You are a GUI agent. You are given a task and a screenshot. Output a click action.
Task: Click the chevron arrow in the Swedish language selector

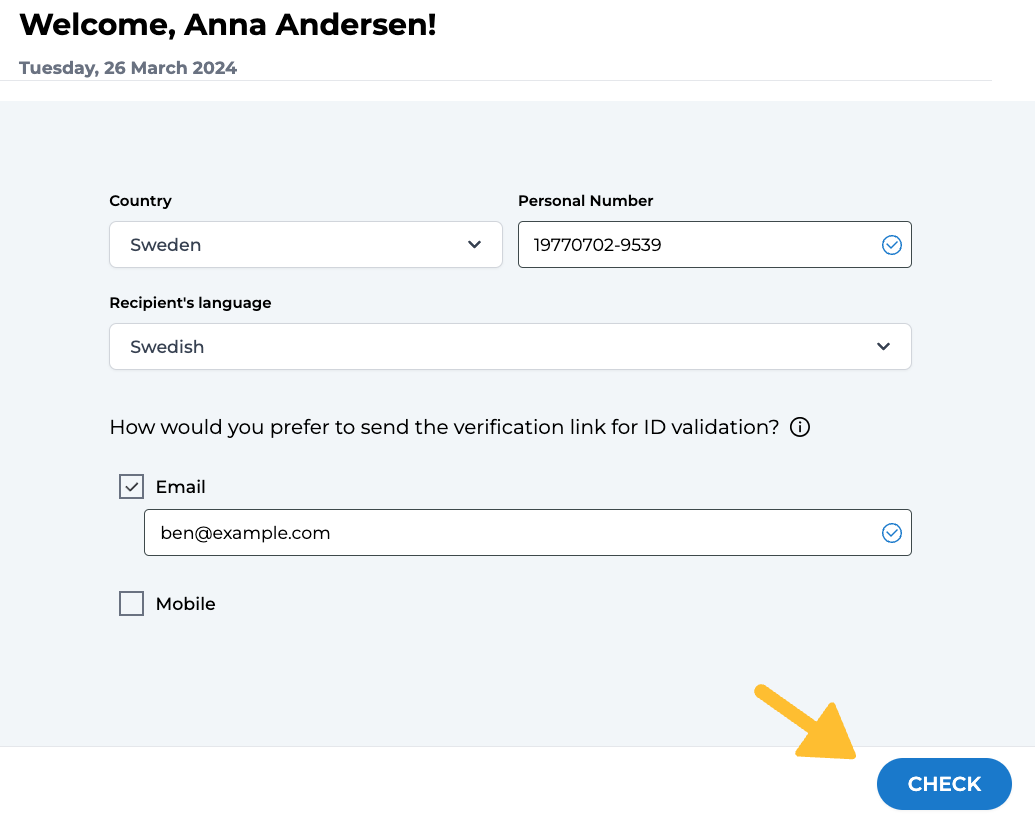pyautogui.click(x=883, y=347)
